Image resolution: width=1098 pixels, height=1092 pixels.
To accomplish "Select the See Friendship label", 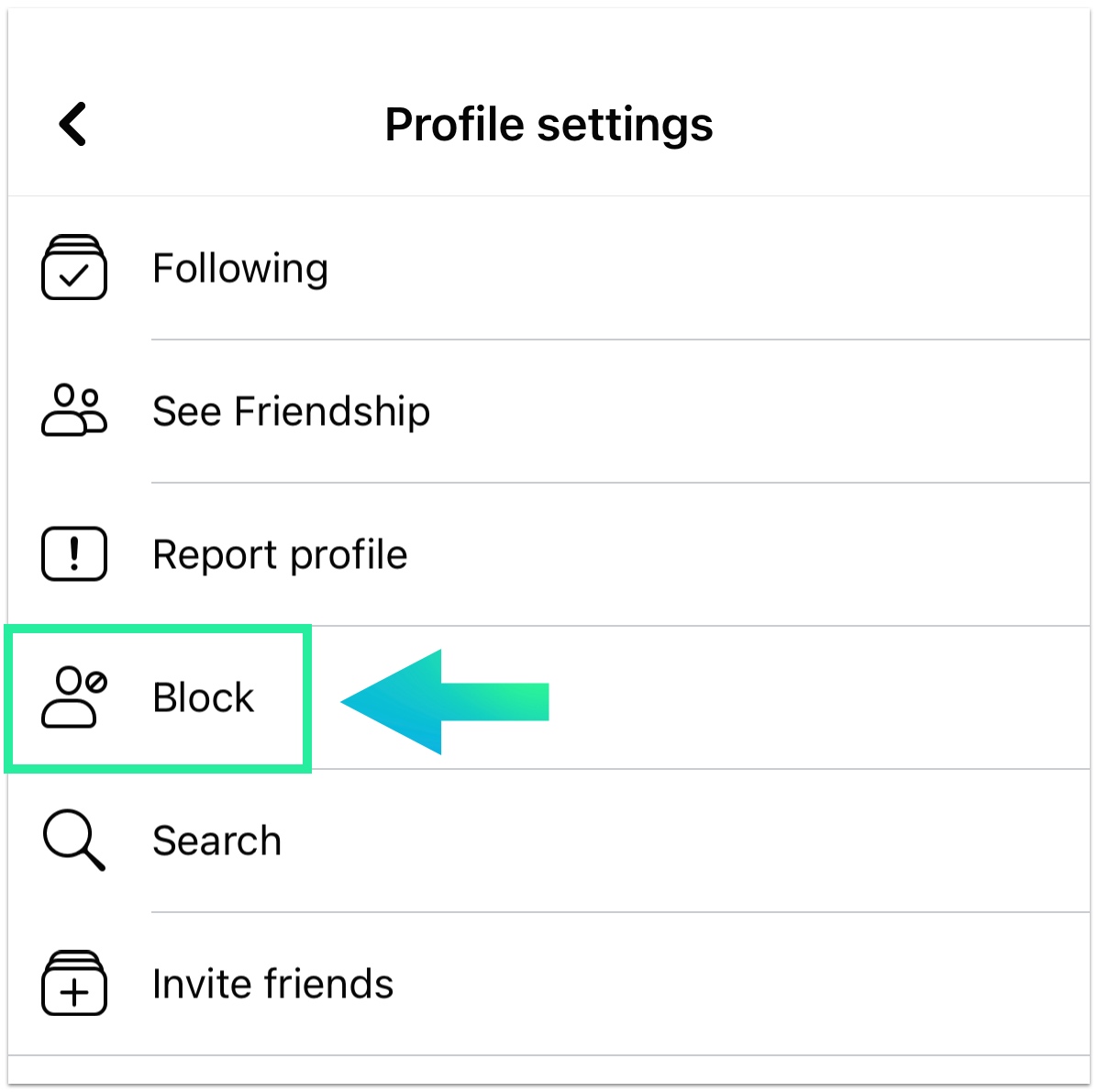I will coord(291,411).
